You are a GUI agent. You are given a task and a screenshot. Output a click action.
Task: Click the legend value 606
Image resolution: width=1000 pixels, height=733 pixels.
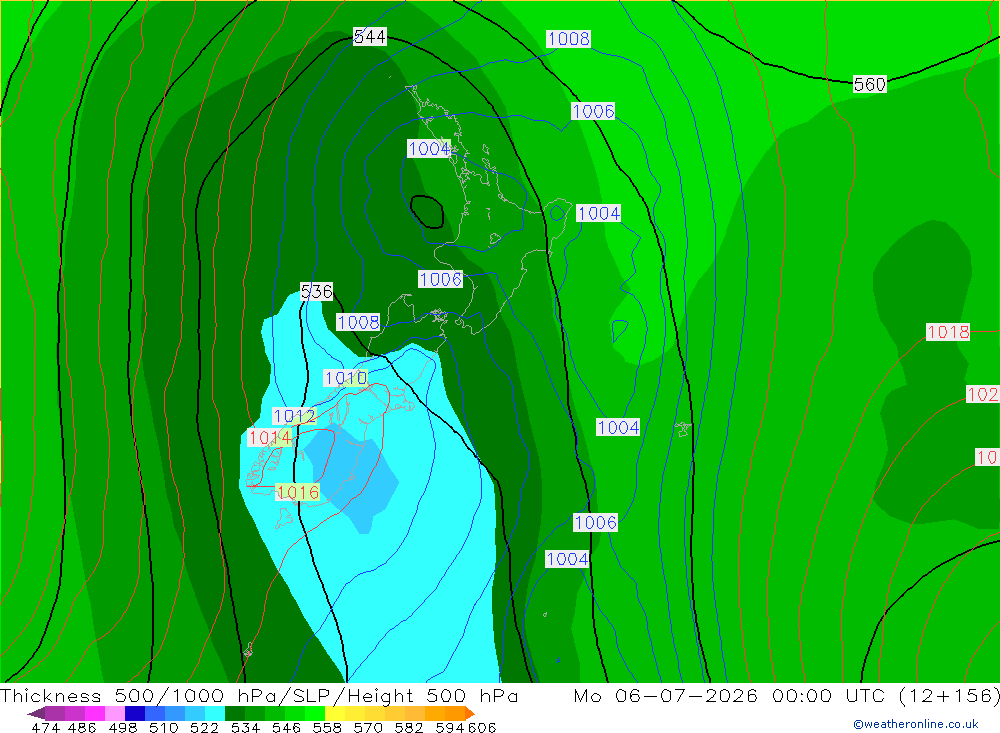482,727
